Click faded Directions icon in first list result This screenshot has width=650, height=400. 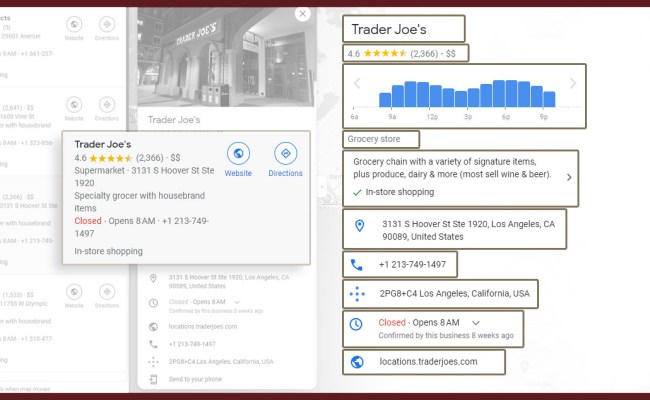click(107, 24)
